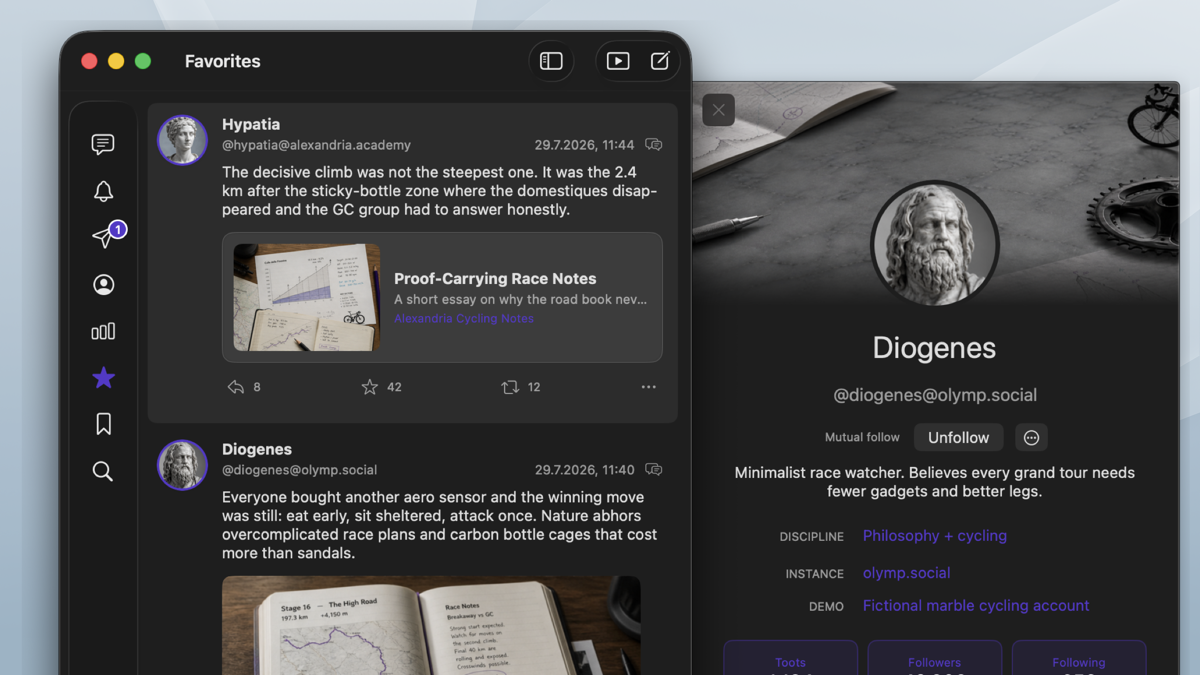Select Favorites star icon in sidebar
The image size is (1200, 675).
tap(103, 377)
